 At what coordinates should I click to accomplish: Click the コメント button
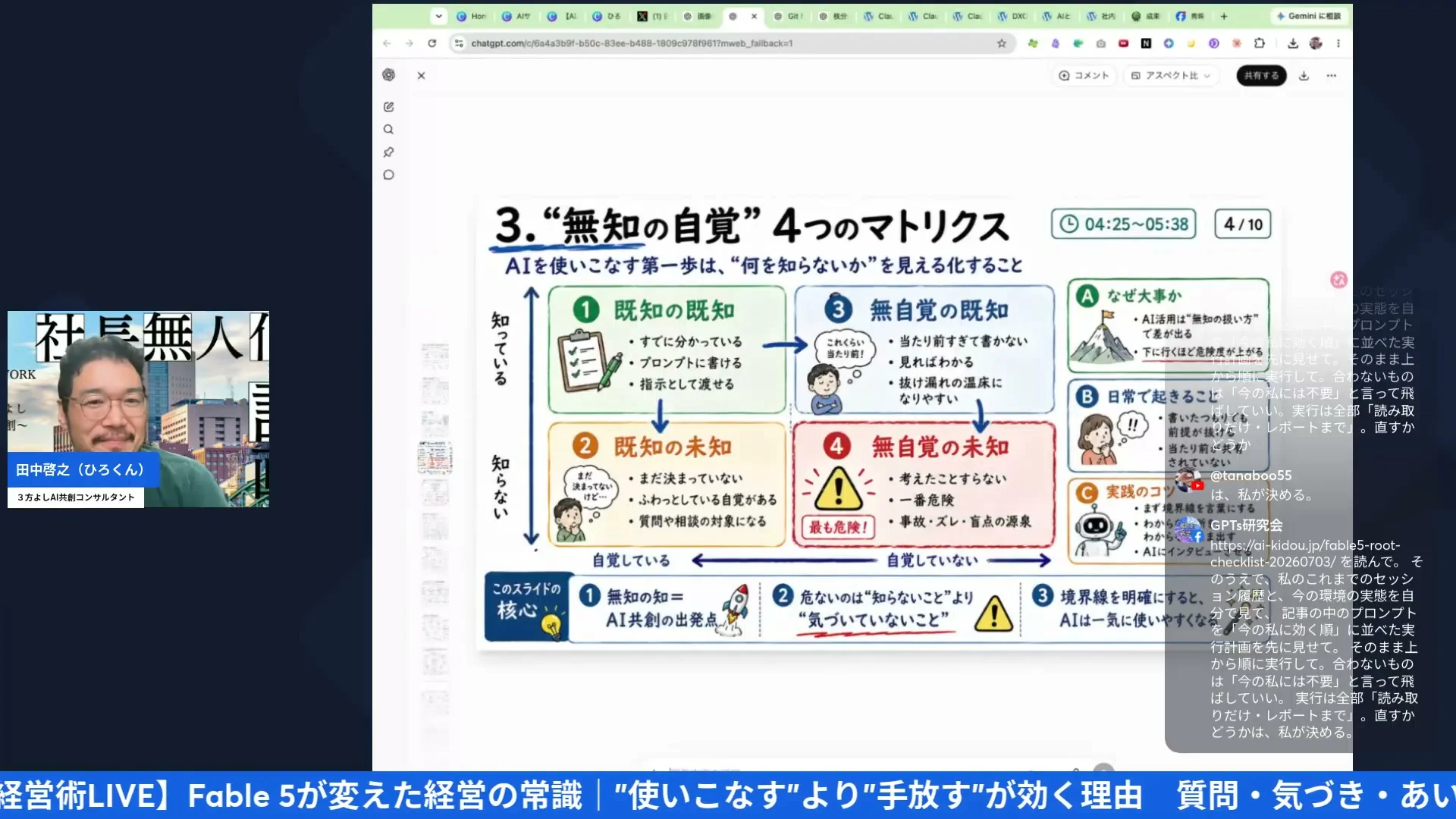pyautogui.click(x=1084, y=75)
